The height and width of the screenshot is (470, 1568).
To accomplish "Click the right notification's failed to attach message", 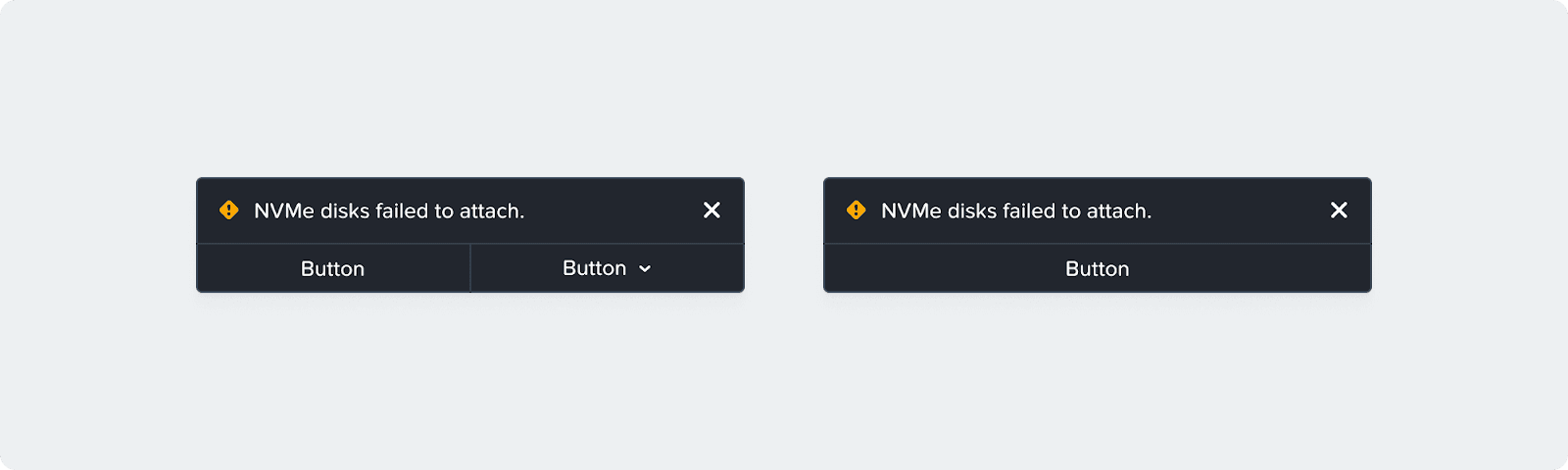I will (1016, 211).
